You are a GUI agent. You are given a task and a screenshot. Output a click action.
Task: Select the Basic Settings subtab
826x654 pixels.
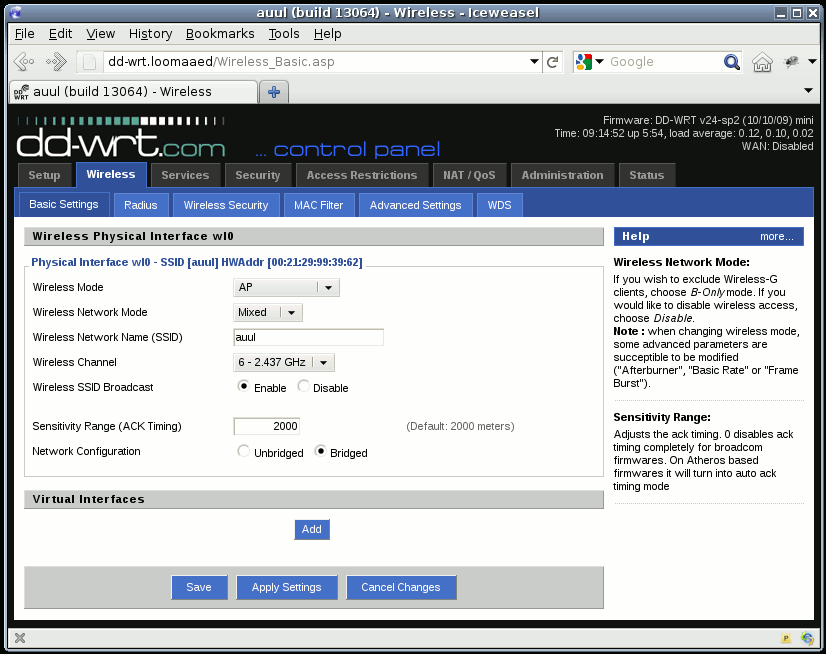(x=64, y=204)
